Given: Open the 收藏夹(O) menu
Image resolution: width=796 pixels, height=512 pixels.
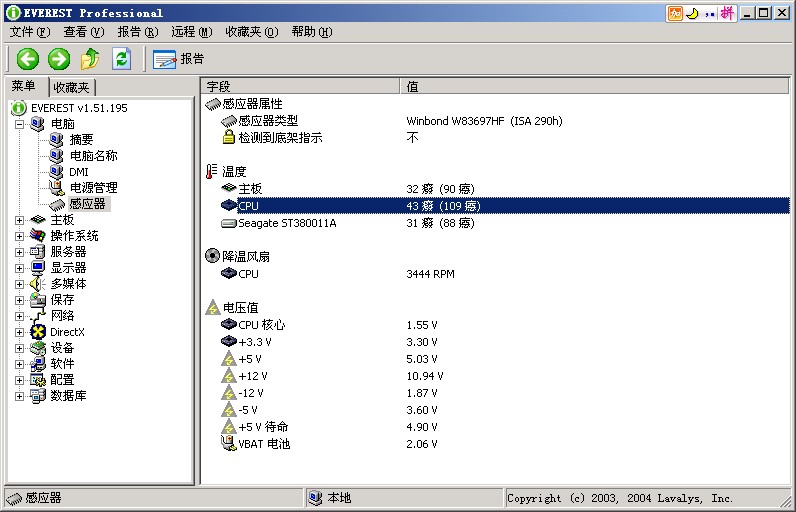Looking at the screenshot, I should click(252, 32).
